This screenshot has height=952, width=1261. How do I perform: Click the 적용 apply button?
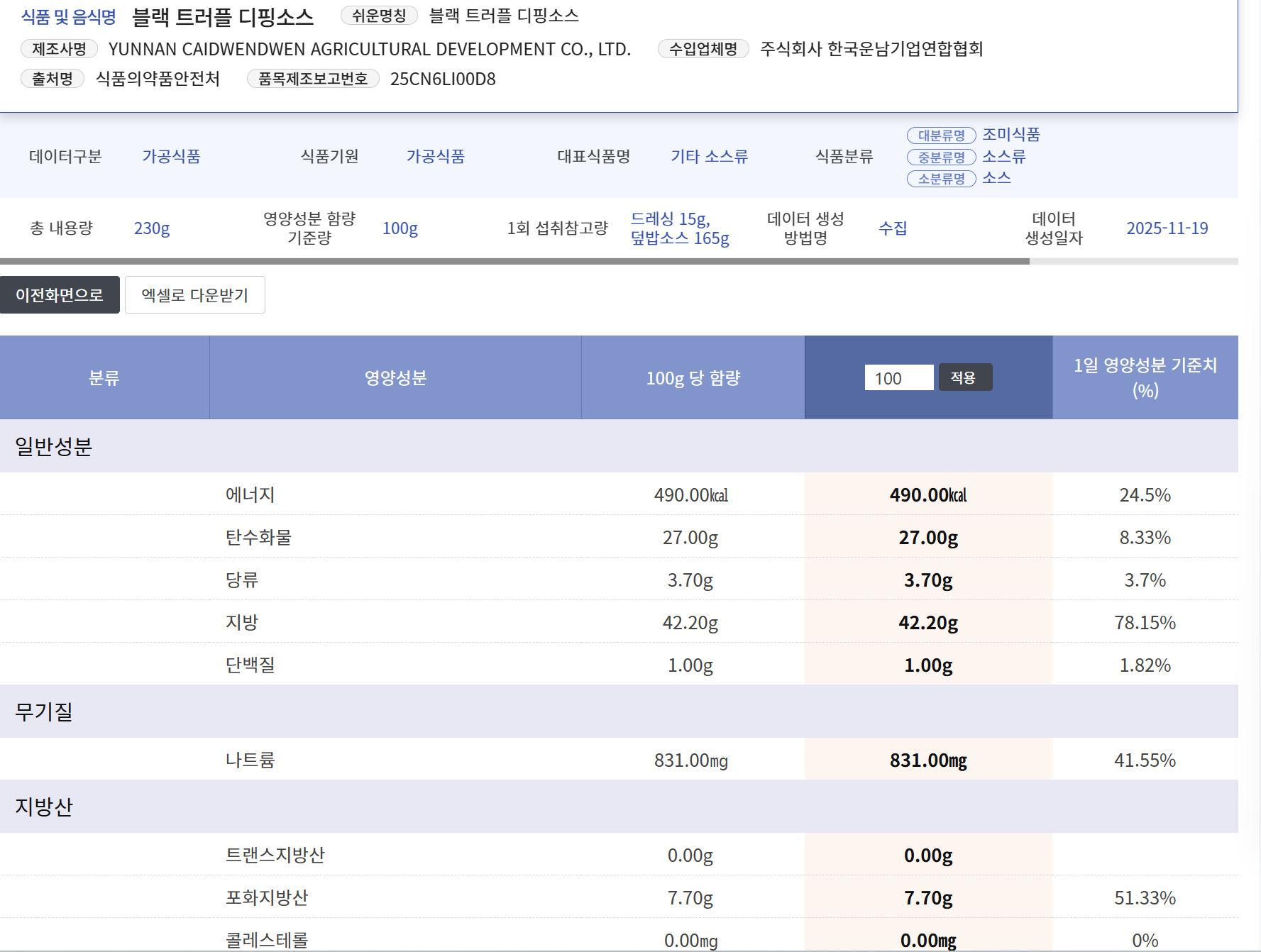[965, 377]
